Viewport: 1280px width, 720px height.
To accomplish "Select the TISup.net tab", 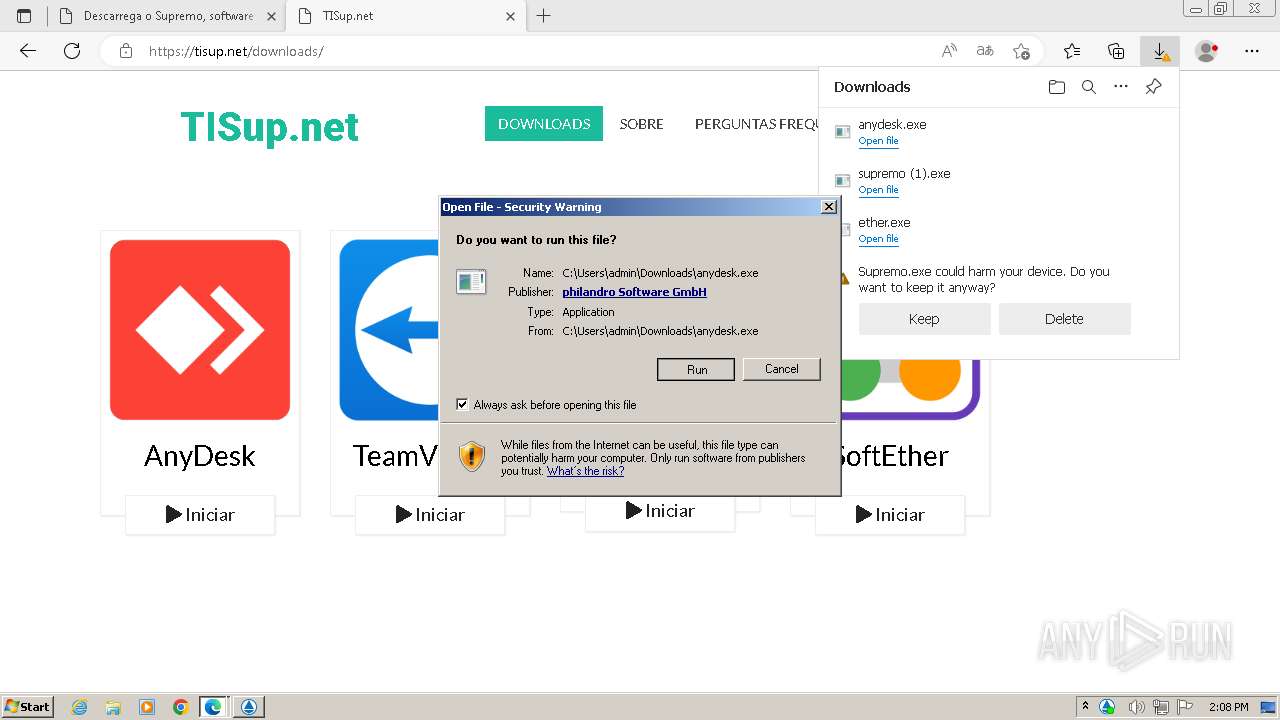I will click(x=404, y=16).
